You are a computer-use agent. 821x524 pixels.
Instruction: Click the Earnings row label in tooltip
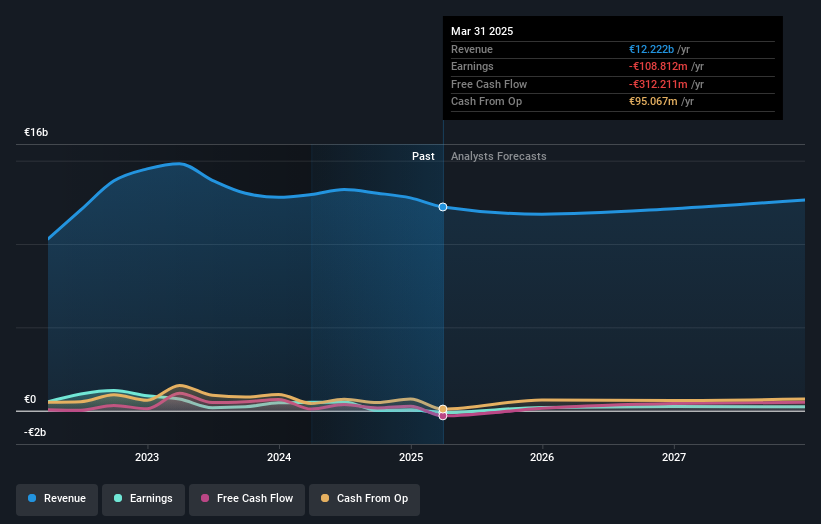pos(472,66)
